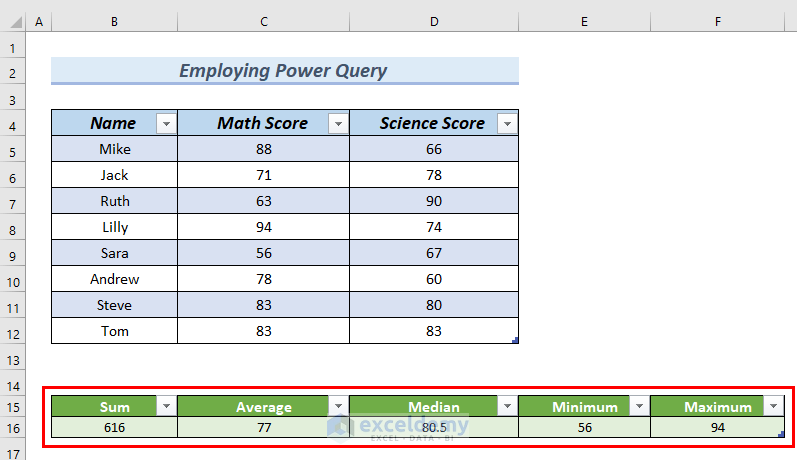
Task: Select the cell containing Andrew
Action: (114, 279)
